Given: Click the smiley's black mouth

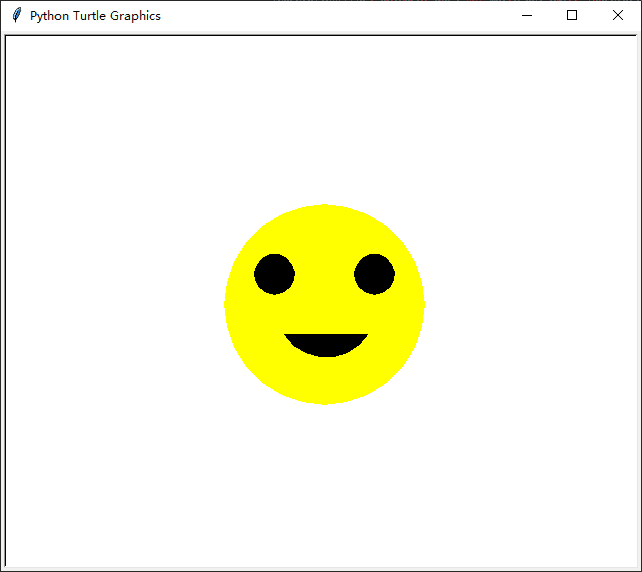Looking at the screenshot, I should [326, 345].
